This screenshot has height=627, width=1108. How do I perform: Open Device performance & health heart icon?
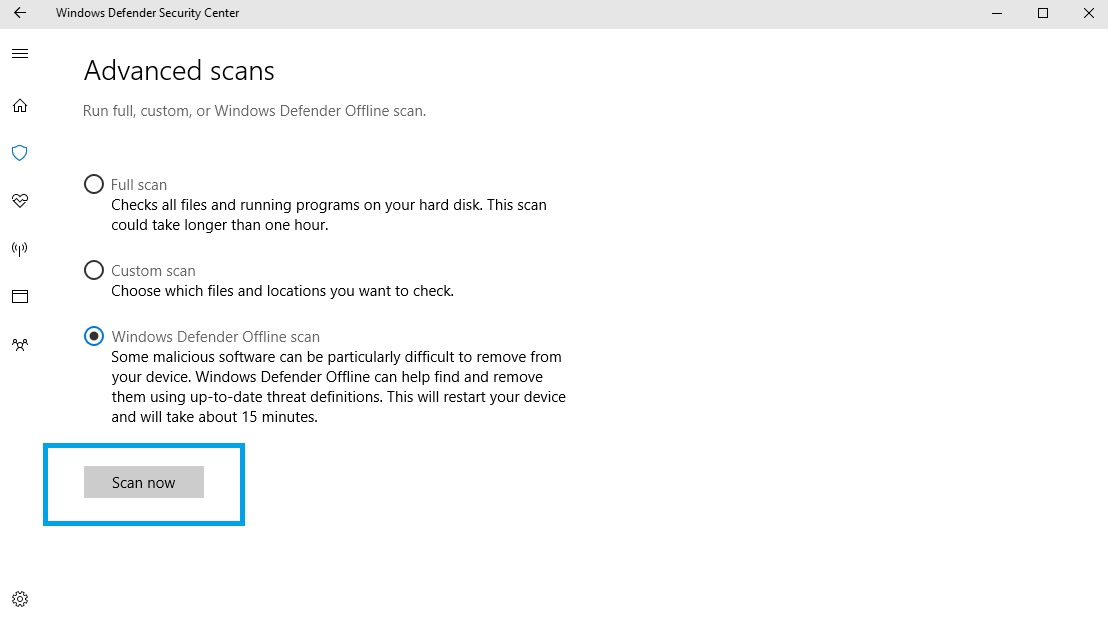point(20,201)
